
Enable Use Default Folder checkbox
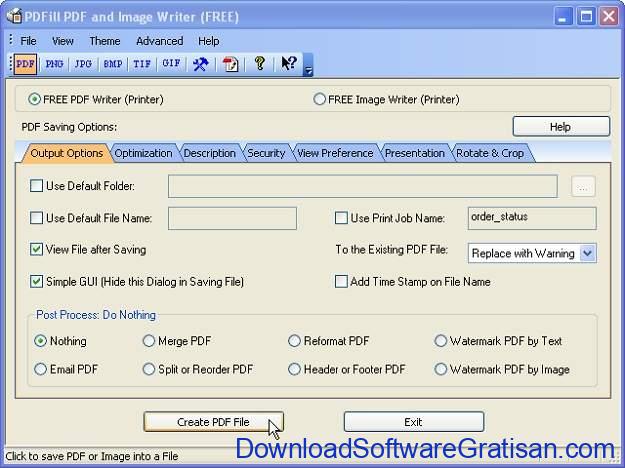36,186
